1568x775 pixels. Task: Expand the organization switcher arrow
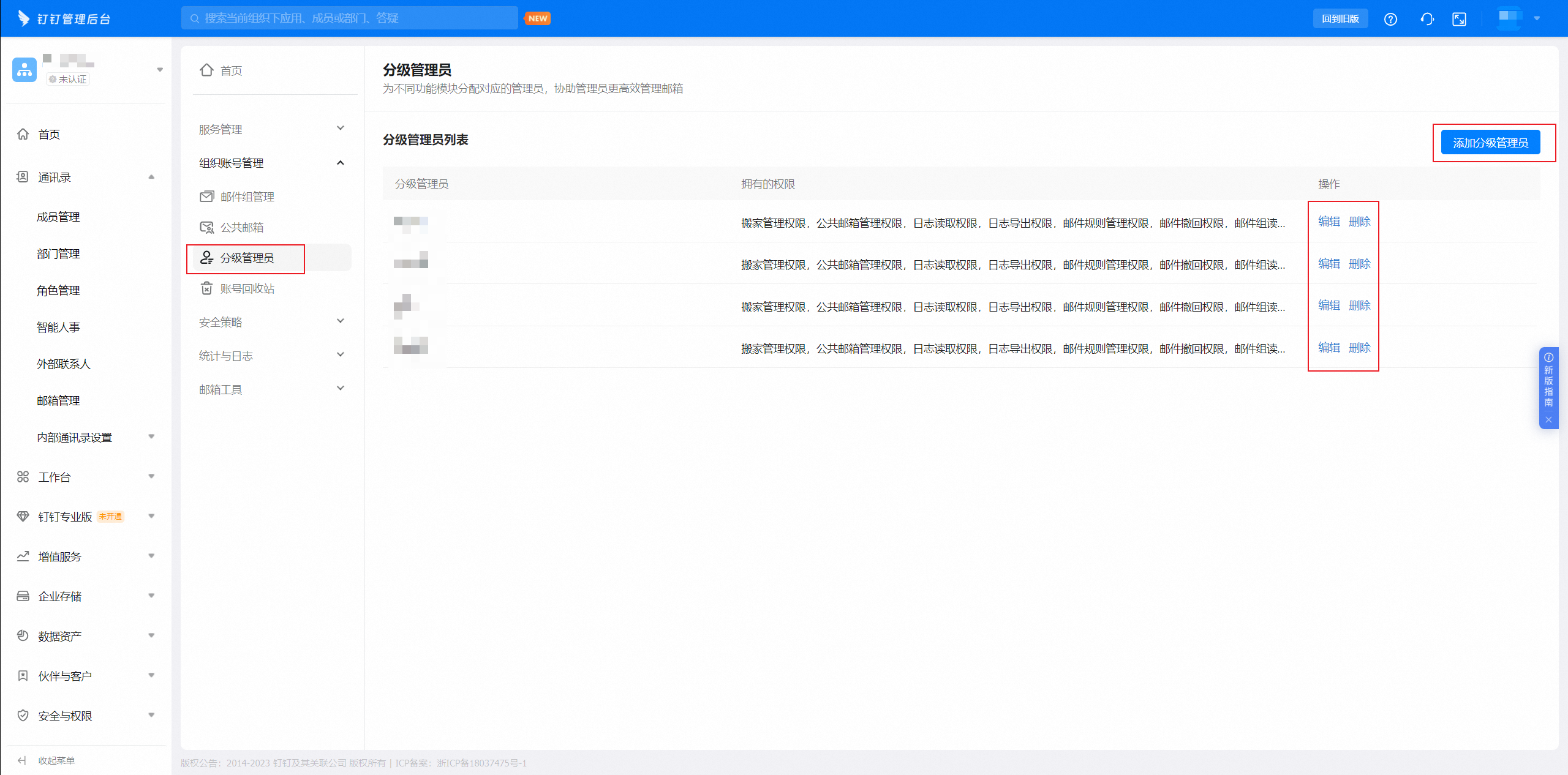pyautogui.click(x=160, y=70)
